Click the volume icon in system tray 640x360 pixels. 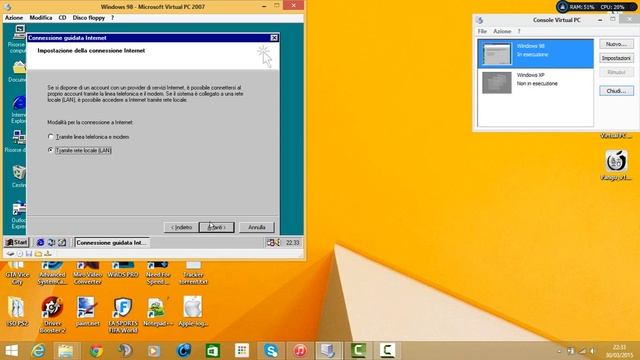point(592,351)
